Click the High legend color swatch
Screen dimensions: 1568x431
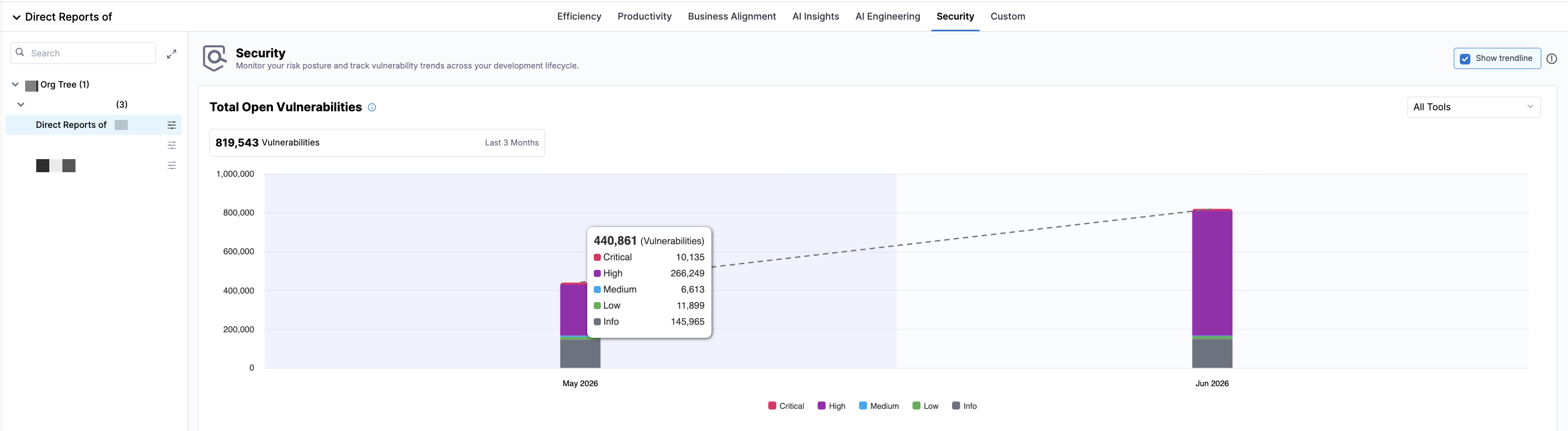coord(821,405)
